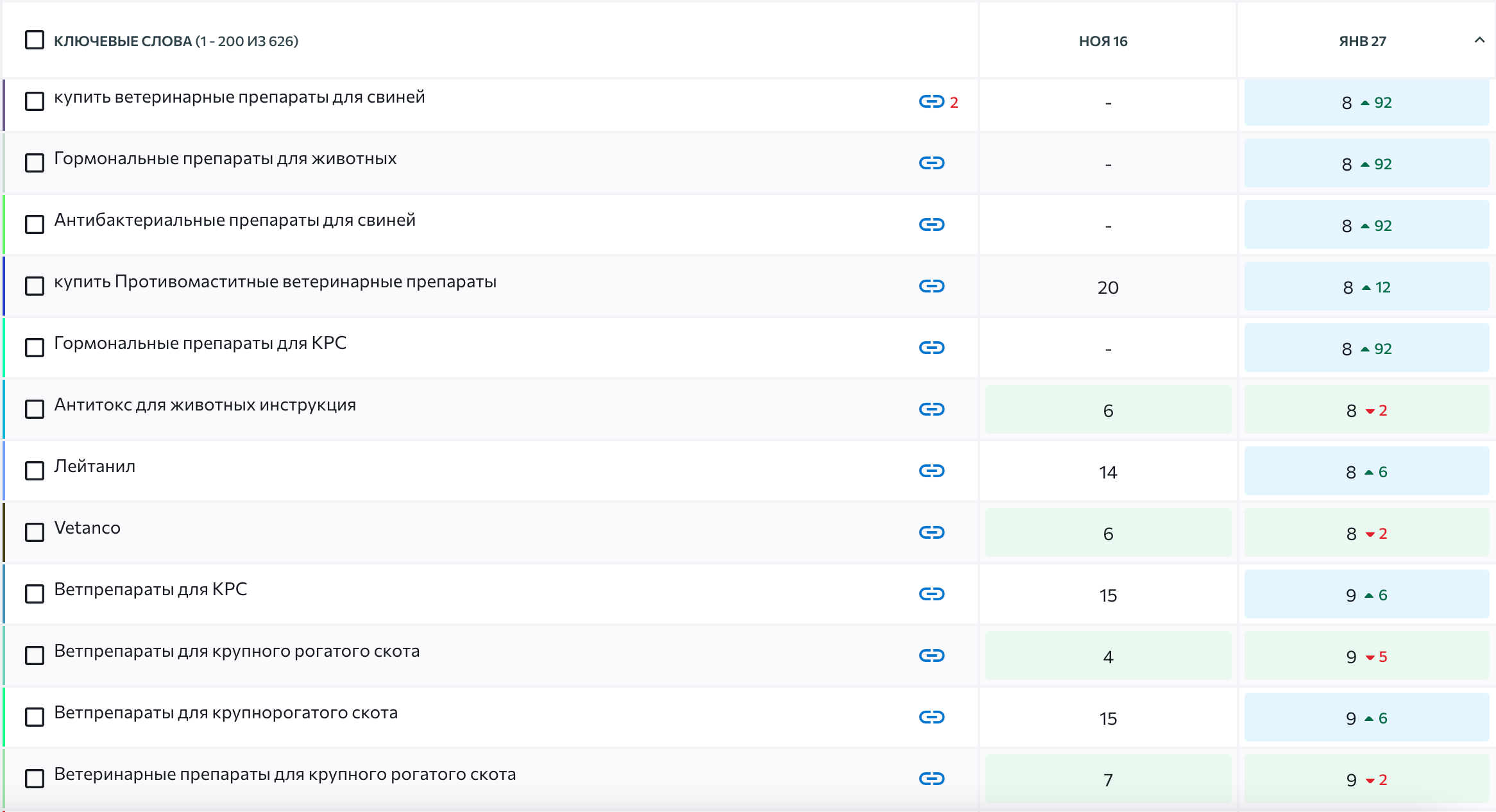Check the 'Ветпрепараты для КРС' row
Viewport: 1496px width, 812px height.
pyautogui.click(x=35, y=594)
